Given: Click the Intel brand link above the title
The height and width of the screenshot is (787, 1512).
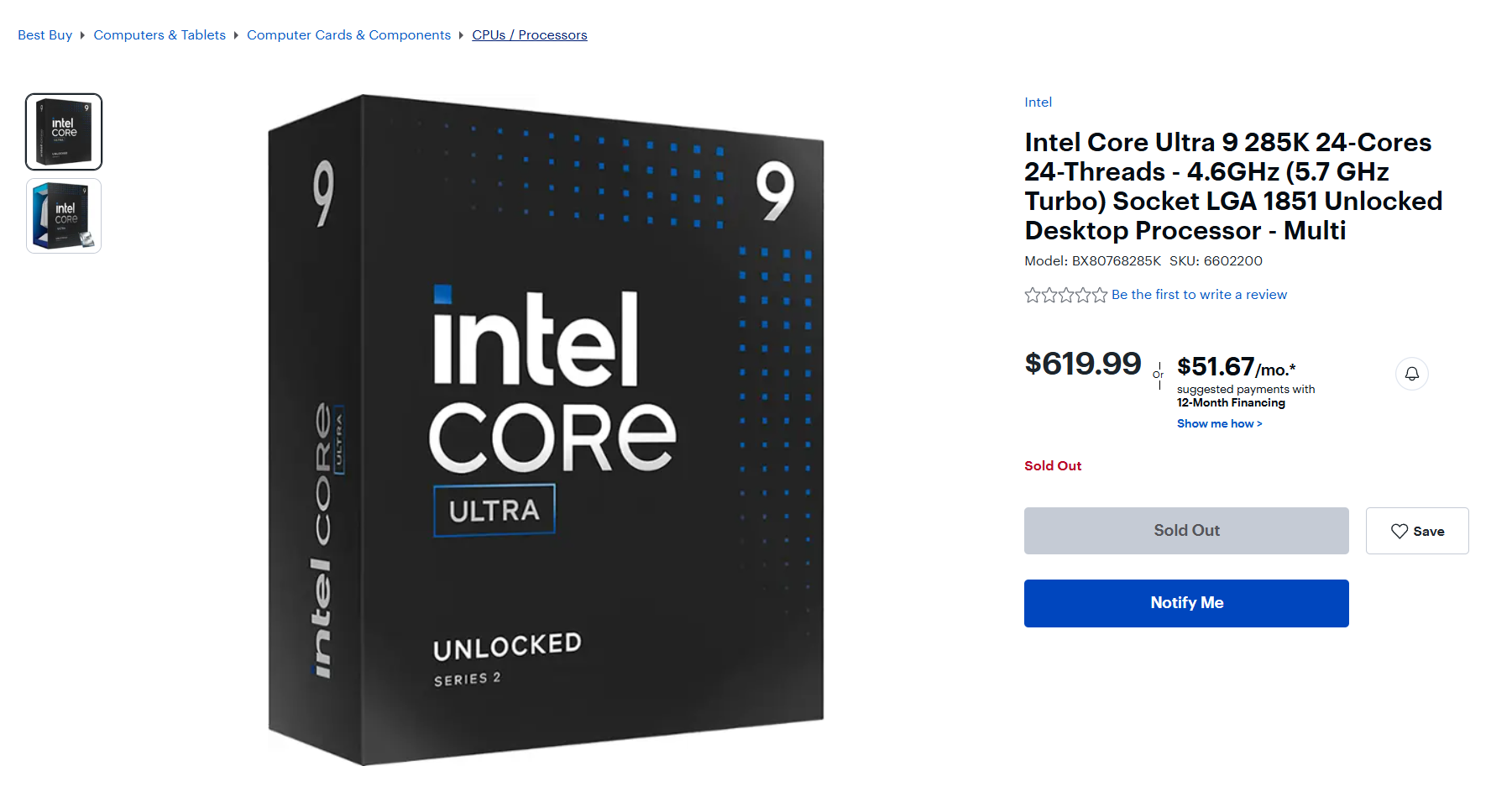Looking at the screenshot, I should 1038,102.
